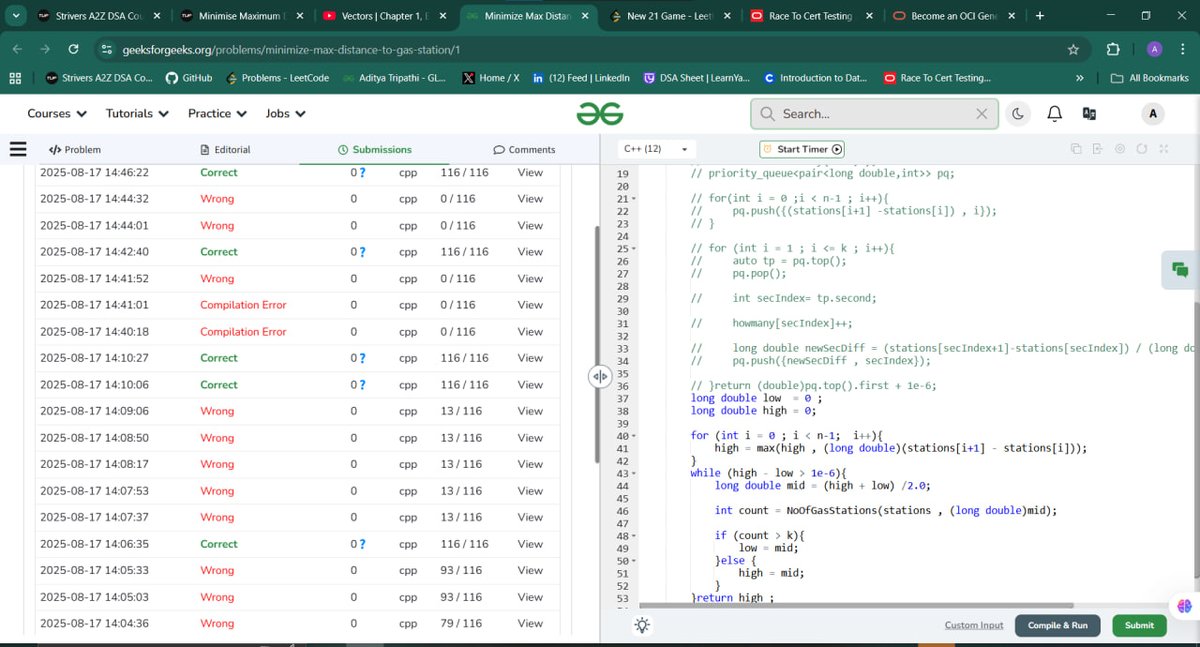1200x647 pixels.
Task: Open editor settings gear icon
Action: [1119, 149]
